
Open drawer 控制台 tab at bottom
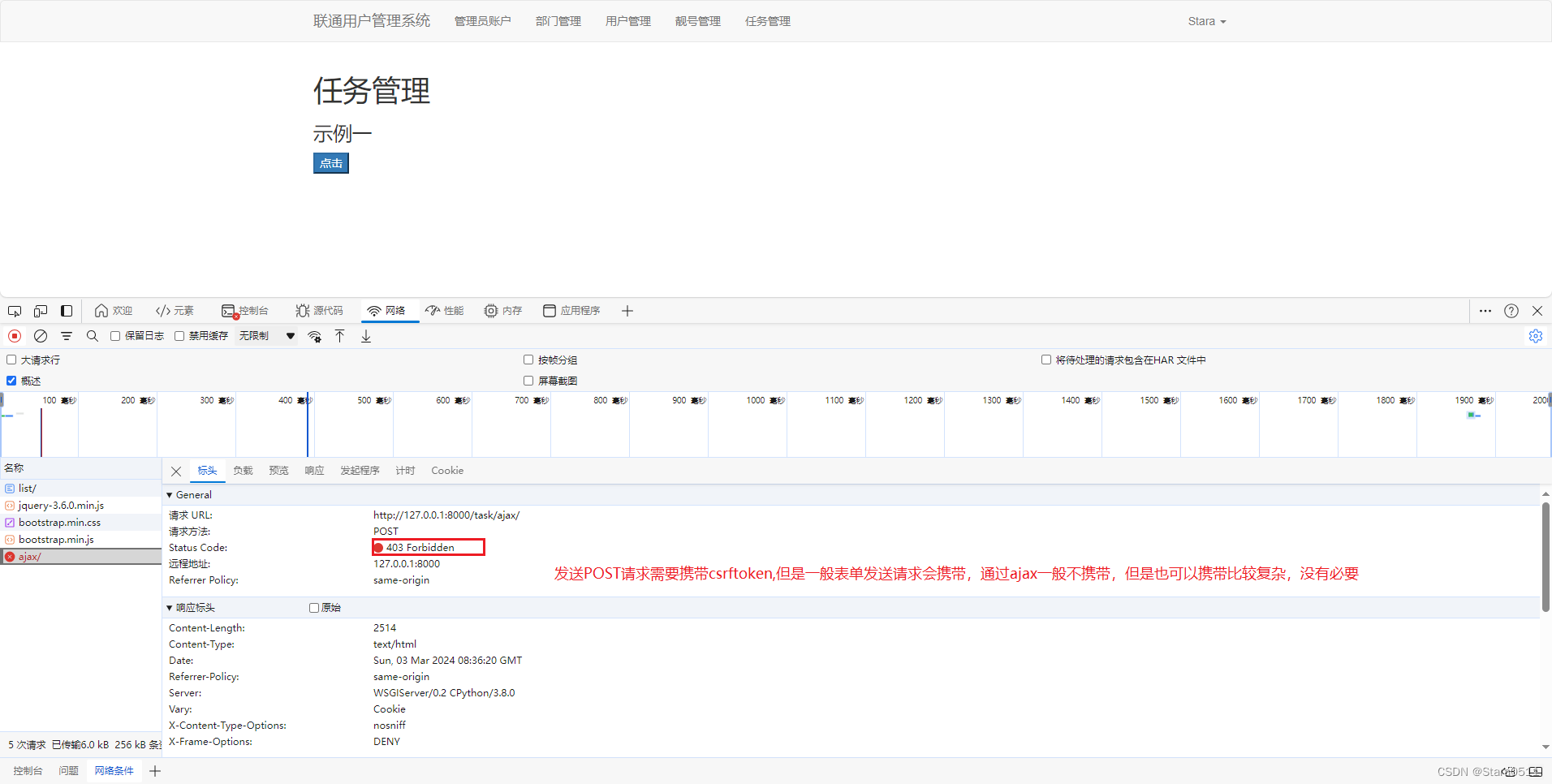(28, 771)
